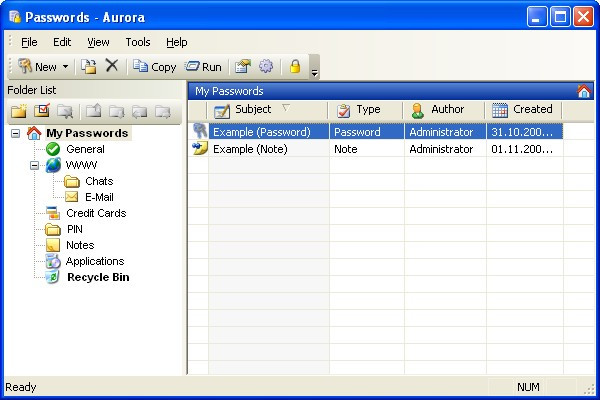Click the globe icon beside WWW
The height and width of the screenshot is (400, 600).
click(53, 165)
